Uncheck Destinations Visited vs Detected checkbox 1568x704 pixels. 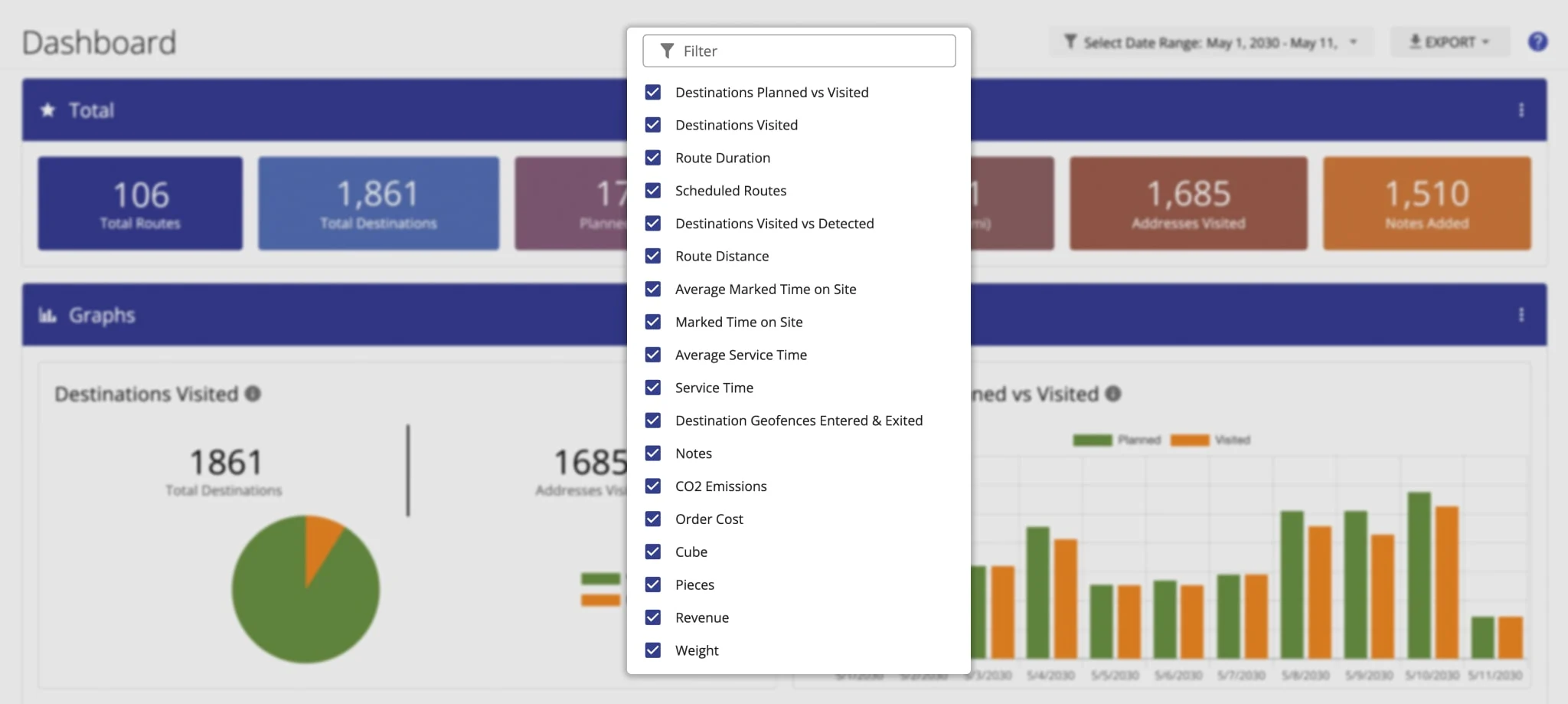coord(653,223)
